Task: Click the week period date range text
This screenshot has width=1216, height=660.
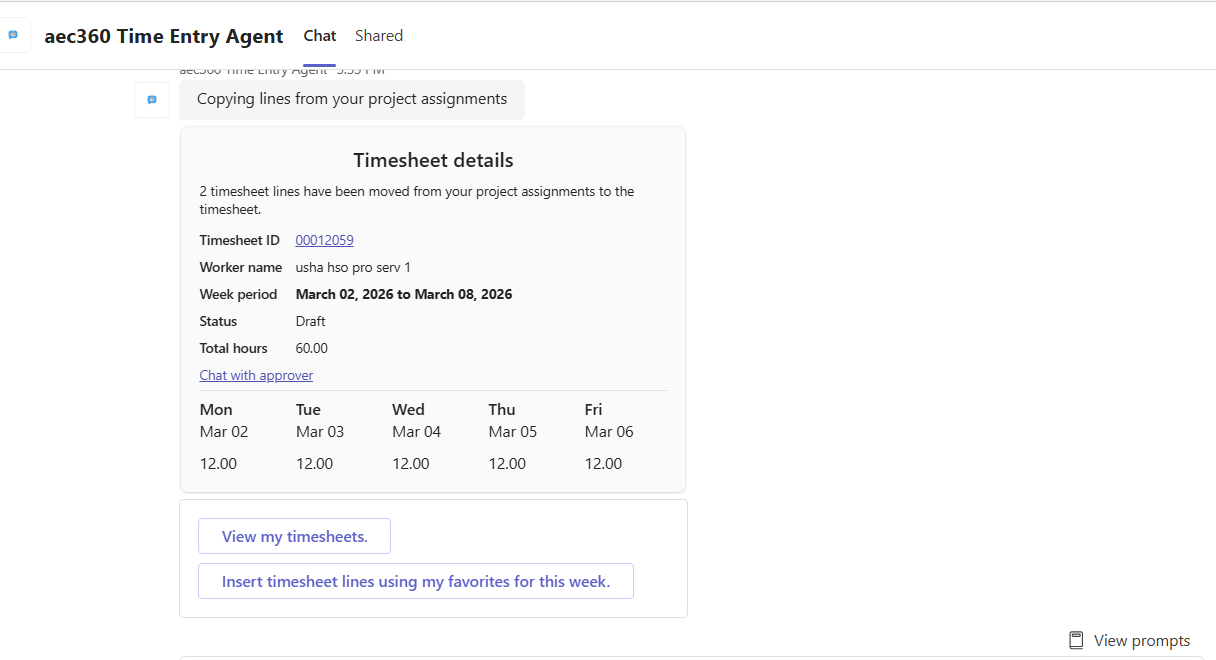Action: coord(403,294)
